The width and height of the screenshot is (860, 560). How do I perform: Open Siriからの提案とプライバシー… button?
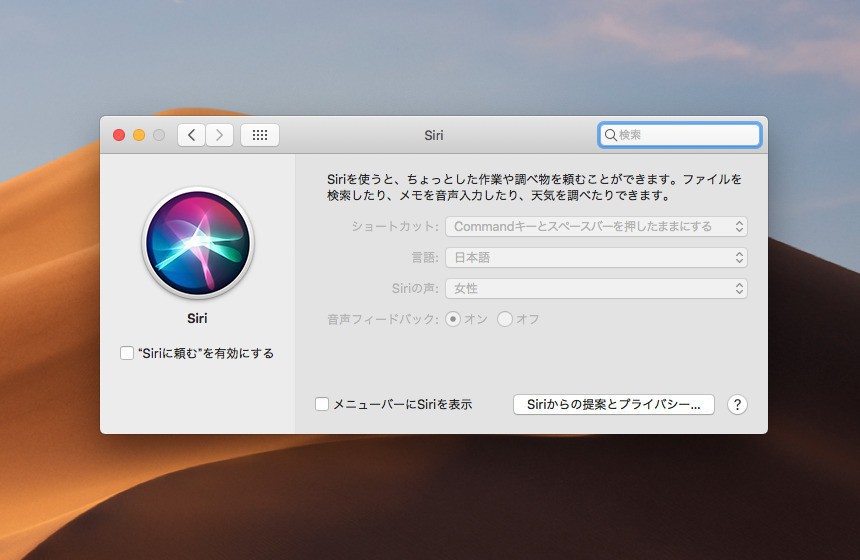click(x=614, y=405)
